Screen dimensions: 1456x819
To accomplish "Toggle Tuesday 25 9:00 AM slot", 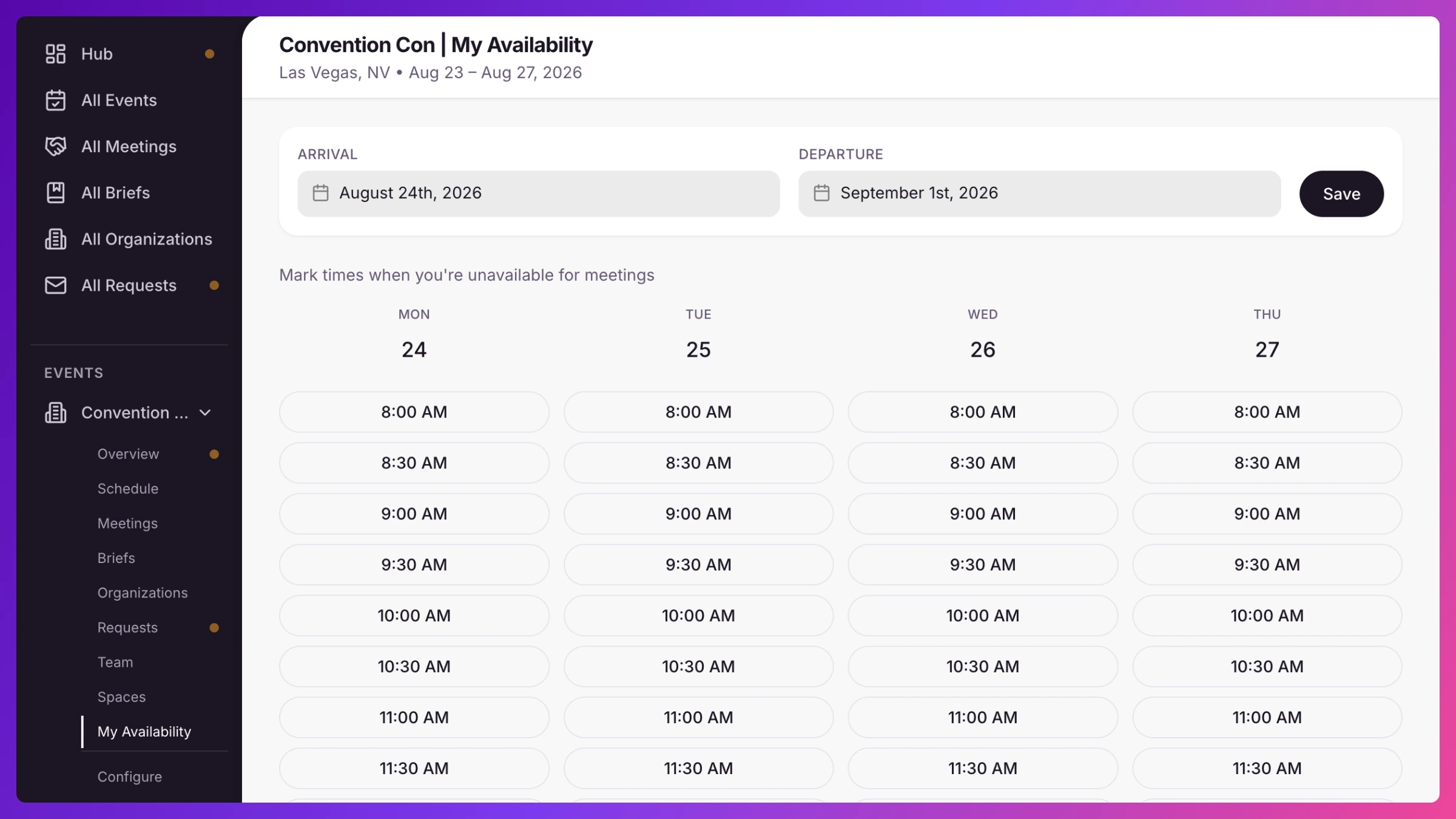I will [x=698, y=514].
